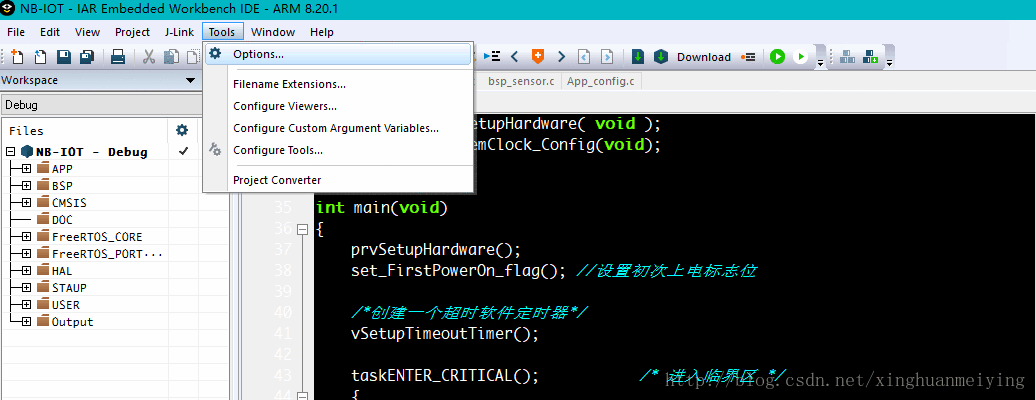Choose Options... from Tools menu
This screenshot has height=400, width=1036.
pyautogui.click(x=338, y=54)
